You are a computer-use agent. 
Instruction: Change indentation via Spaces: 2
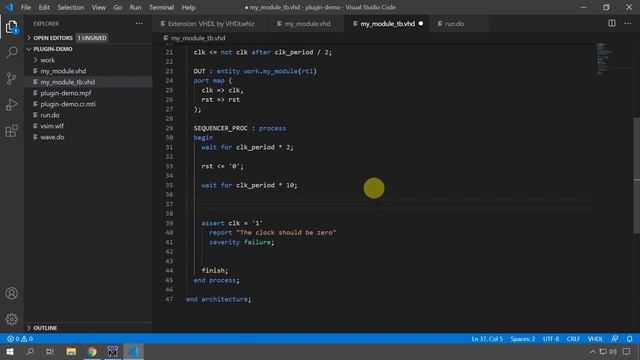[522, 339]
